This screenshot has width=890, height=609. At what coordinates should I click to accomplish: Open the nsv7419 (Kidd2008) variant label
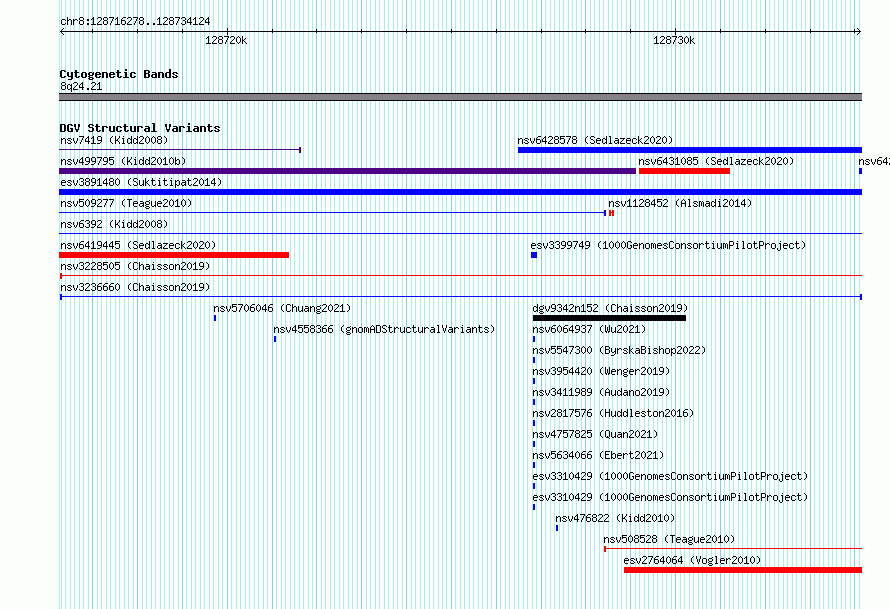point(114,140)
